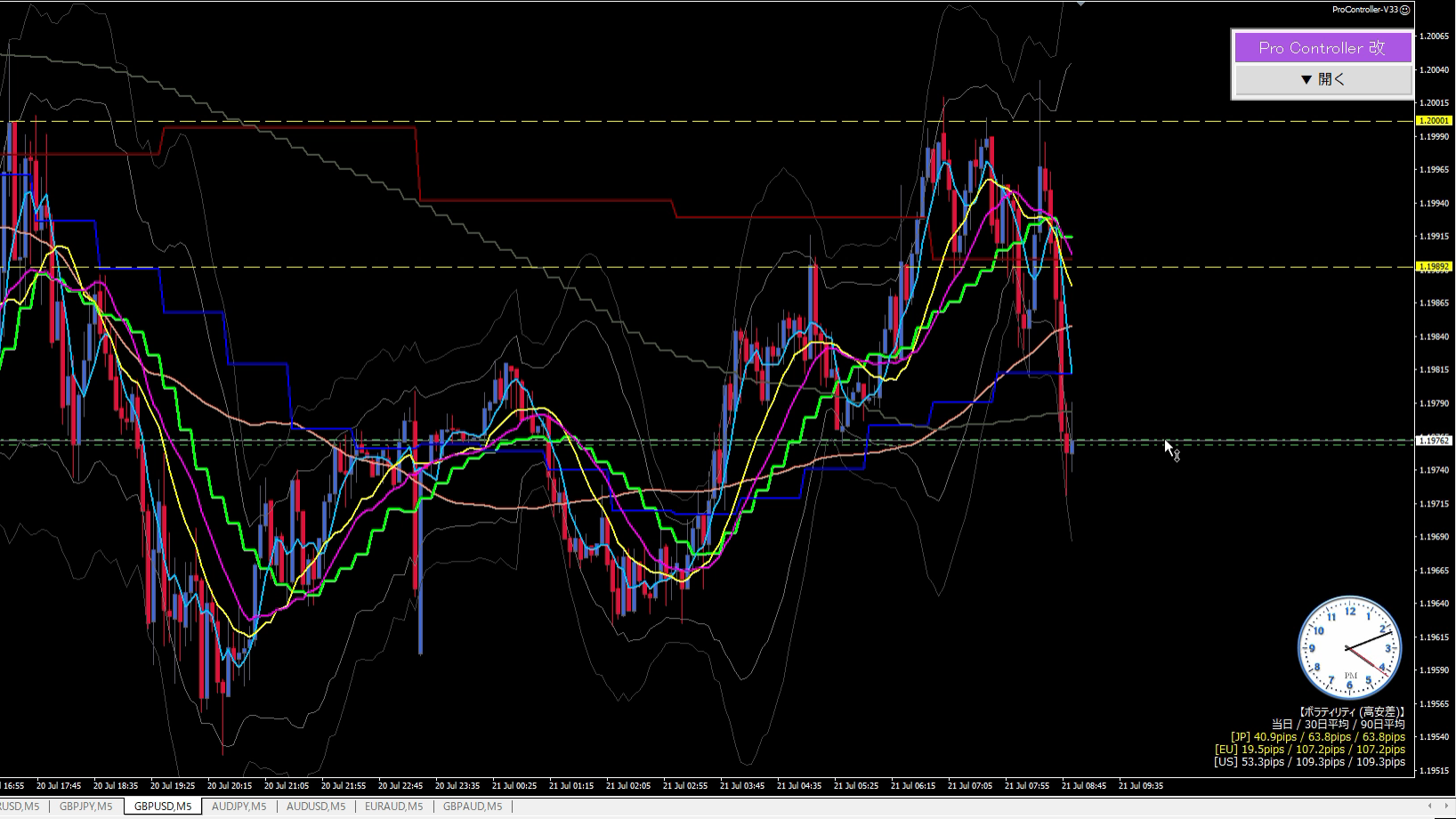Click the [JP] 40.9pips volatility line

click(x=1318, y=737)
